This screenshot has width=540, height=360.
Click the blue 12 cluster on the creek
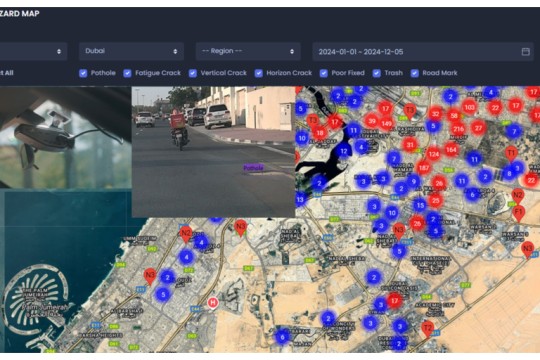344,151
